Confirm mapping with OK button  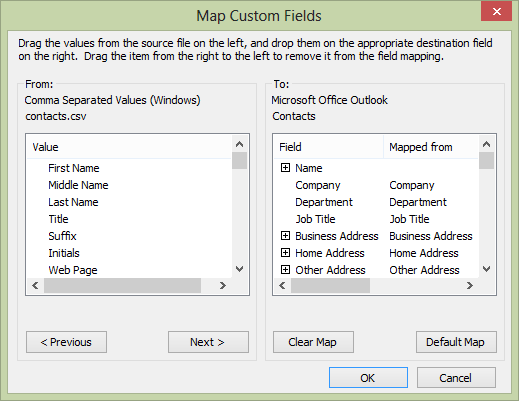[368, 378]
